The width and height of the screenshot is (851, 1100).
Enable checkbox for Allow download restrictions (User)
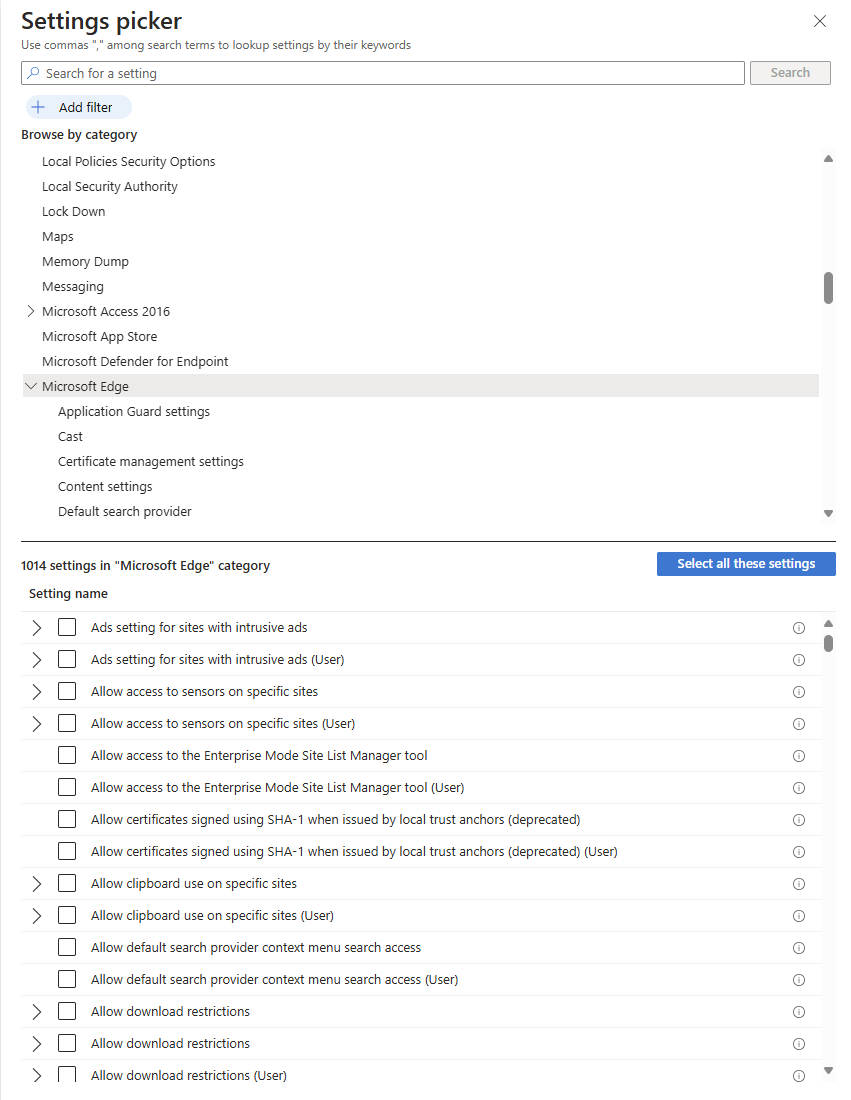tap(67, 1075)
